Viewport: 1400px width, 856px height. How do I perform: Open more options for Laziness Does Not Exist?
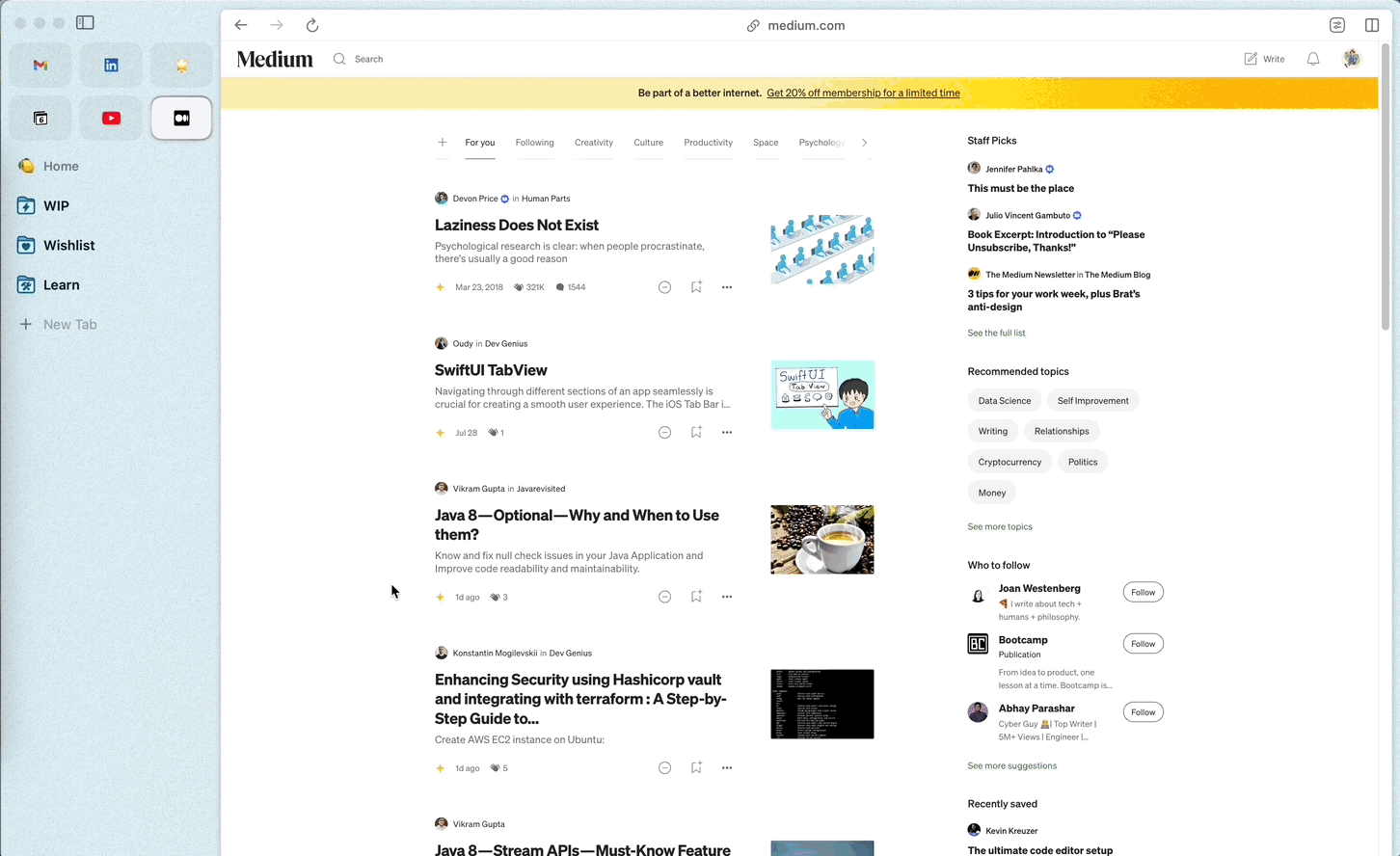pos(727,287)
